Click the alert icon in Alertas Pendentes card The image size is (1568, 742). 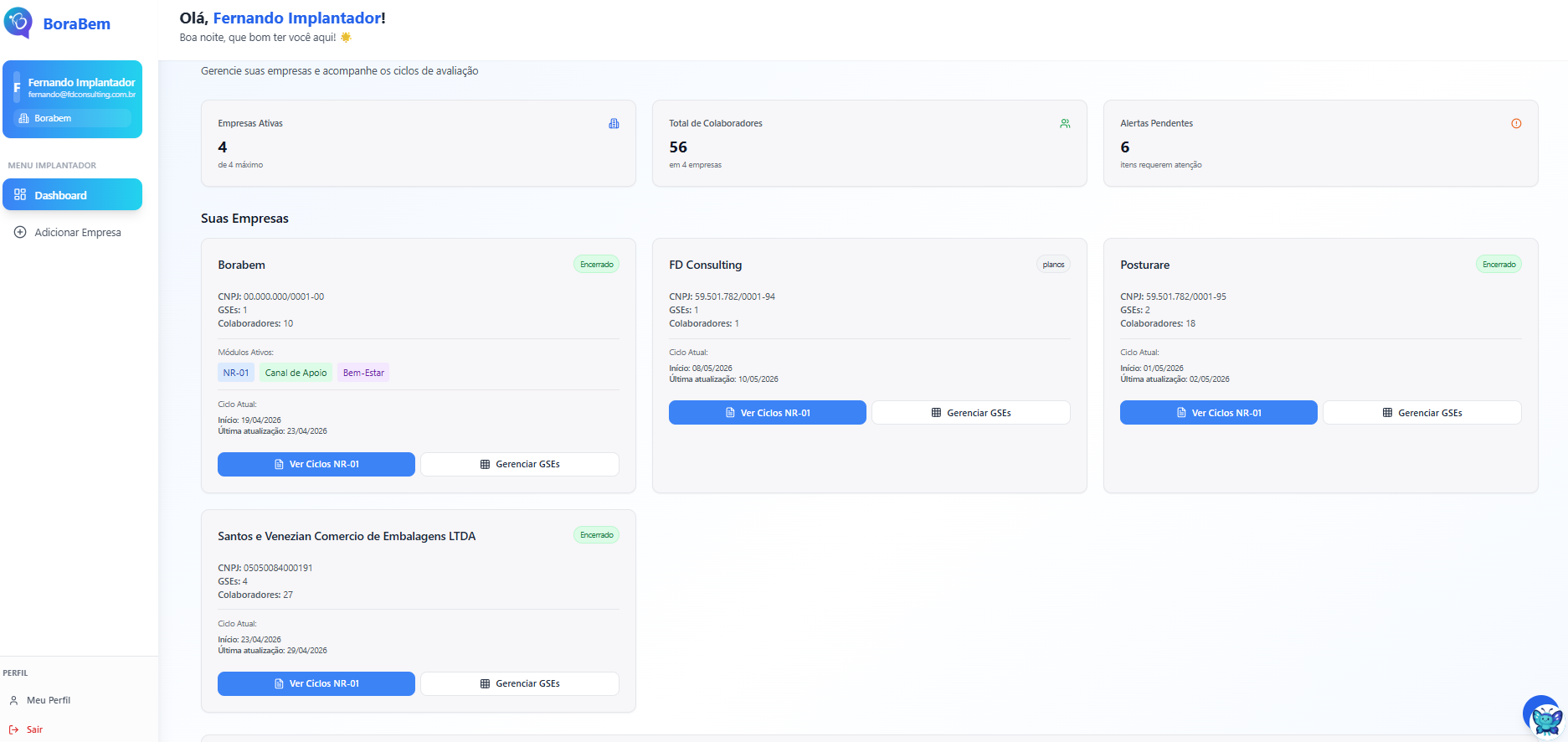tap(1516, 124)
